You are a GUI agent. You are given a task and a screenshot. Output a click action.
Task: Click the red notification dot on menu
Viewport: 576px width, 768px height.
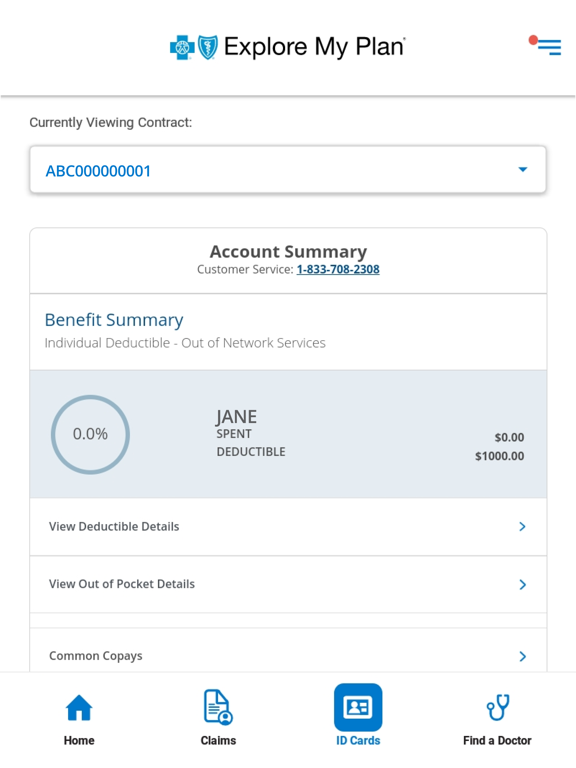pos(533,40)
